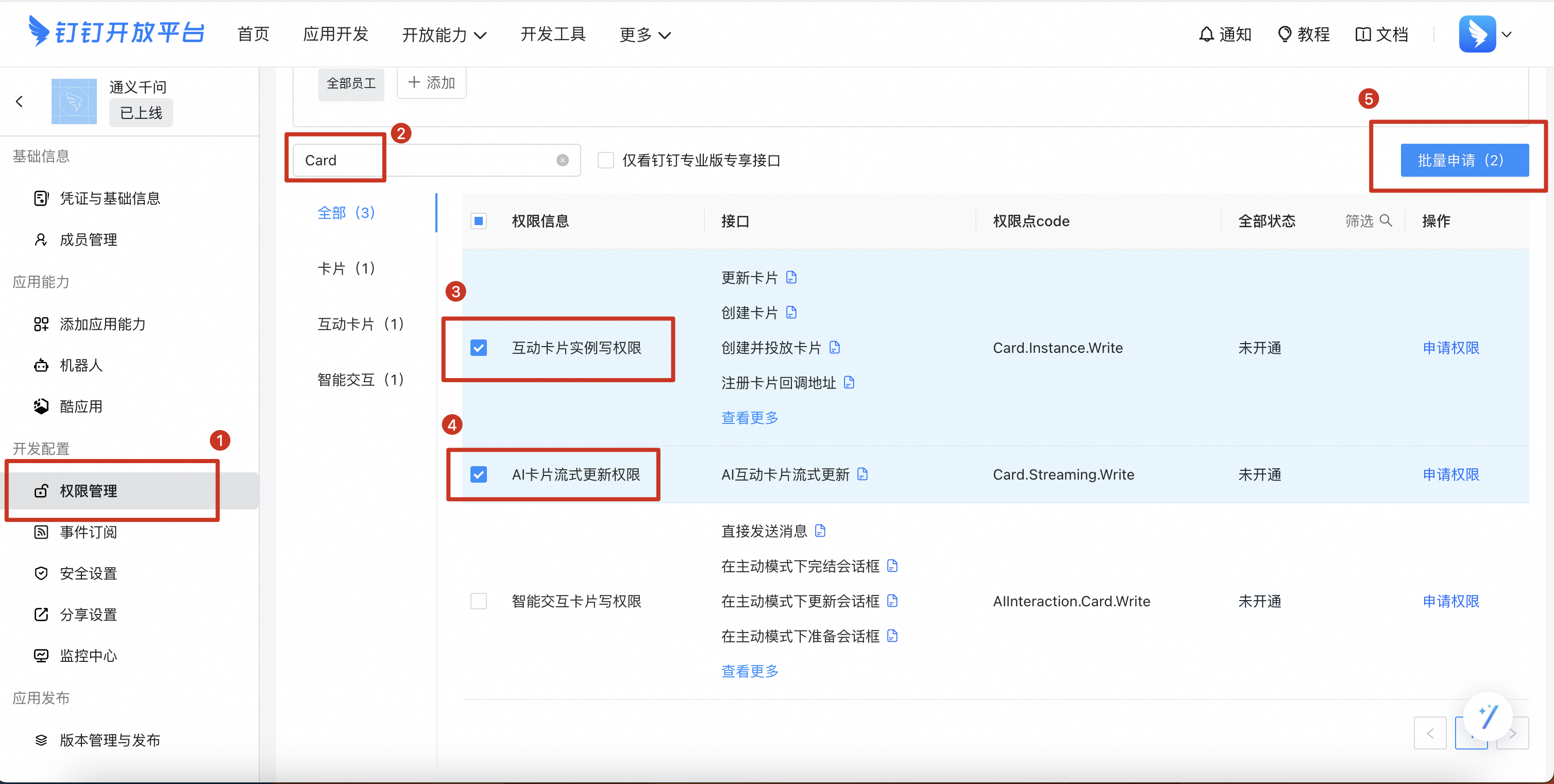This screenshot has width=1554, height=784.
Task: Click the tutorial lightbulb icon
Action: click(x=1285, y=35)
